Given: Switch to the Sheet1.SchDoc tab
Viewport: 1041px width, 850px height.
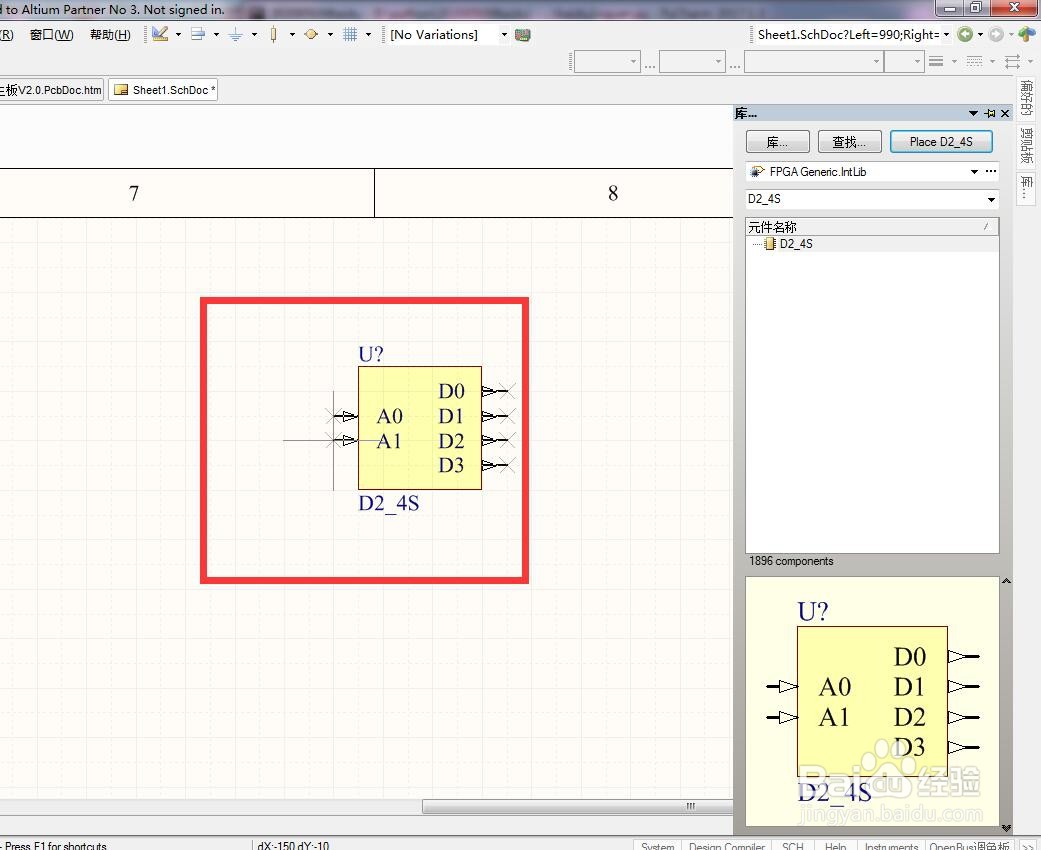Looking at the screenshot, I should pyautogui.click(x=163, y=90).
